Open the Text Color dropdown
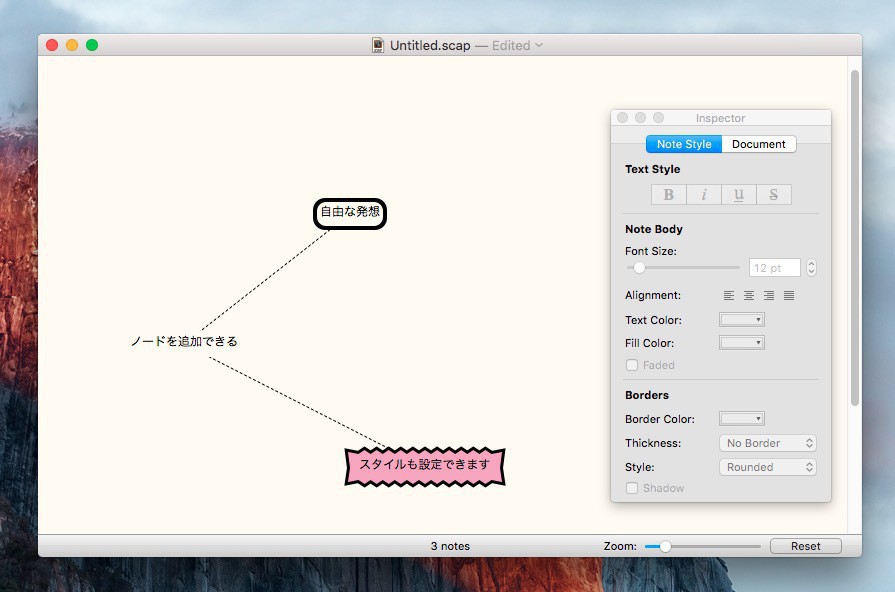 (741, 320)
